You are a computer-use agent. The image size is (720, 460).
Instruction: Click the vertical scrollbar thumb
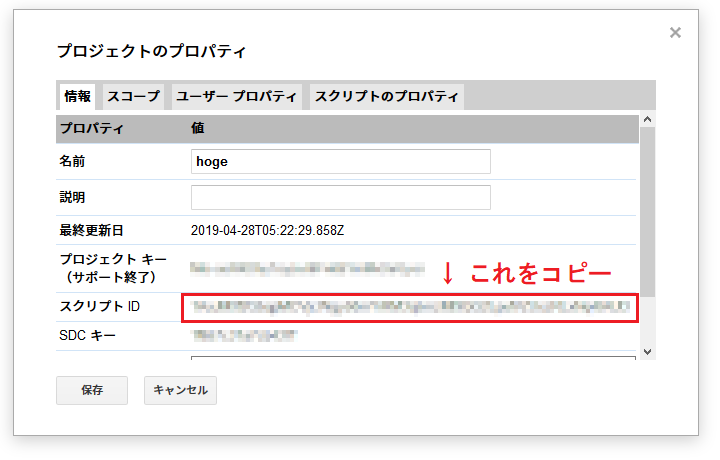647,212
